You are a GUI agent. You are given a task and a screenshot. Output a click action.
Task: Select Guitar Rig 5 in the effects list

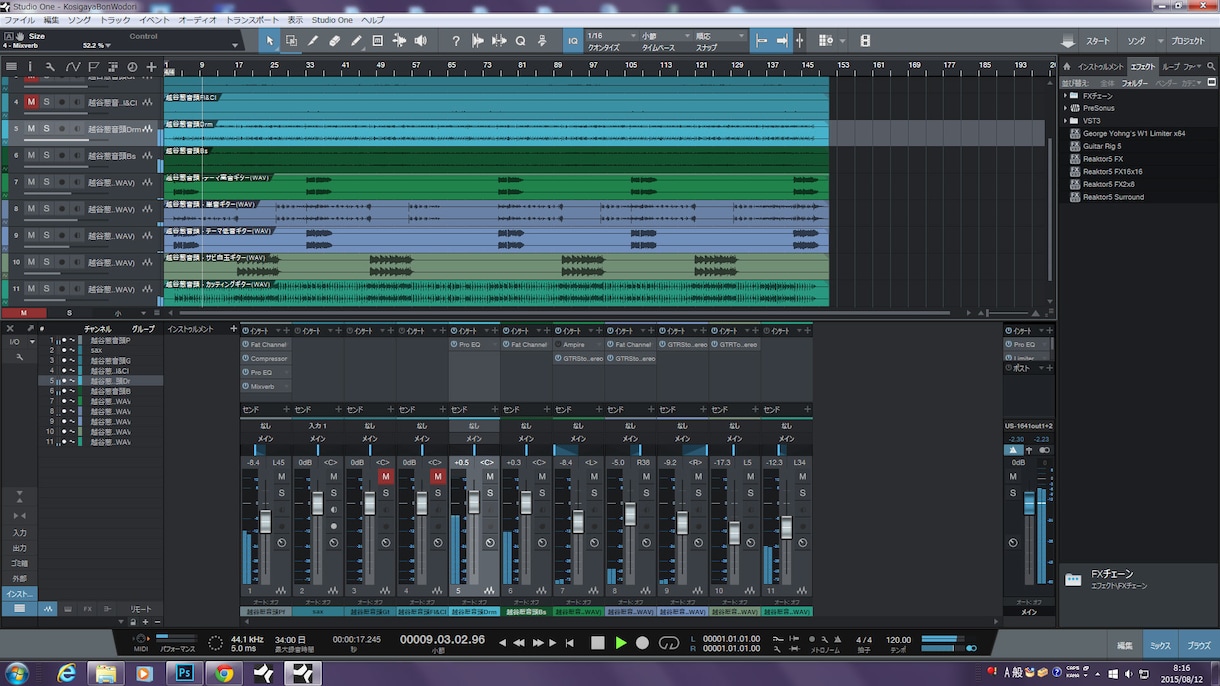tap(1102, 146)
